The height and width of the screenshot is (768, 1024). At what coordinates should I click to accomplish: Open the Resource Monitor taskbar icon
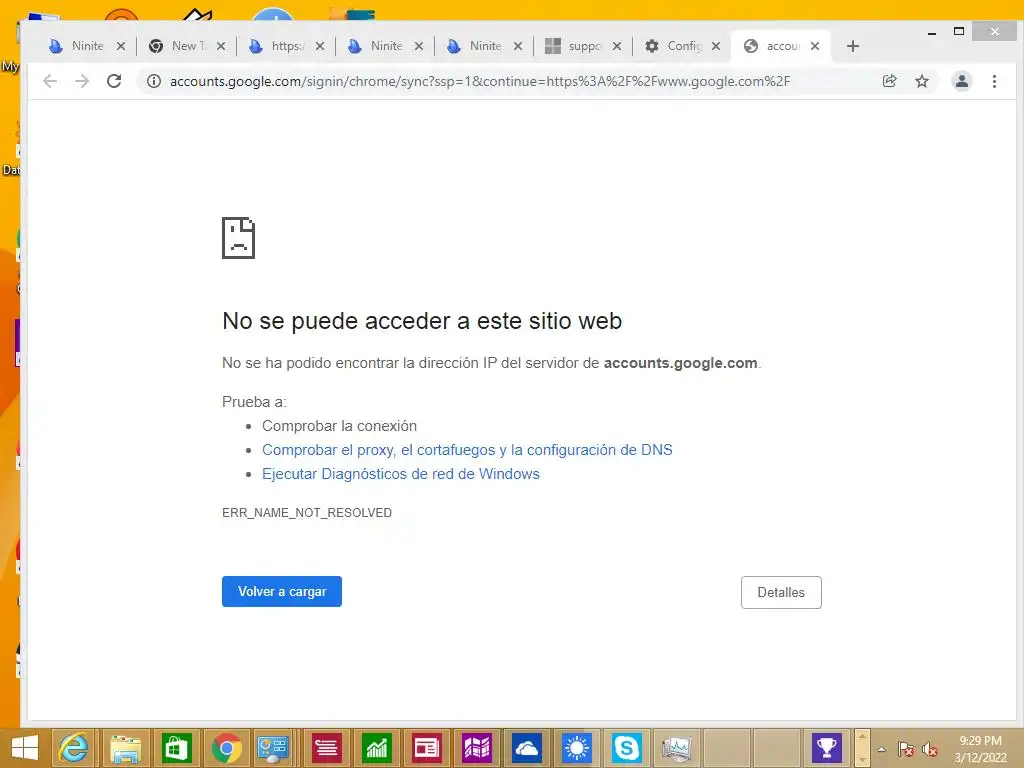(677, 748)
